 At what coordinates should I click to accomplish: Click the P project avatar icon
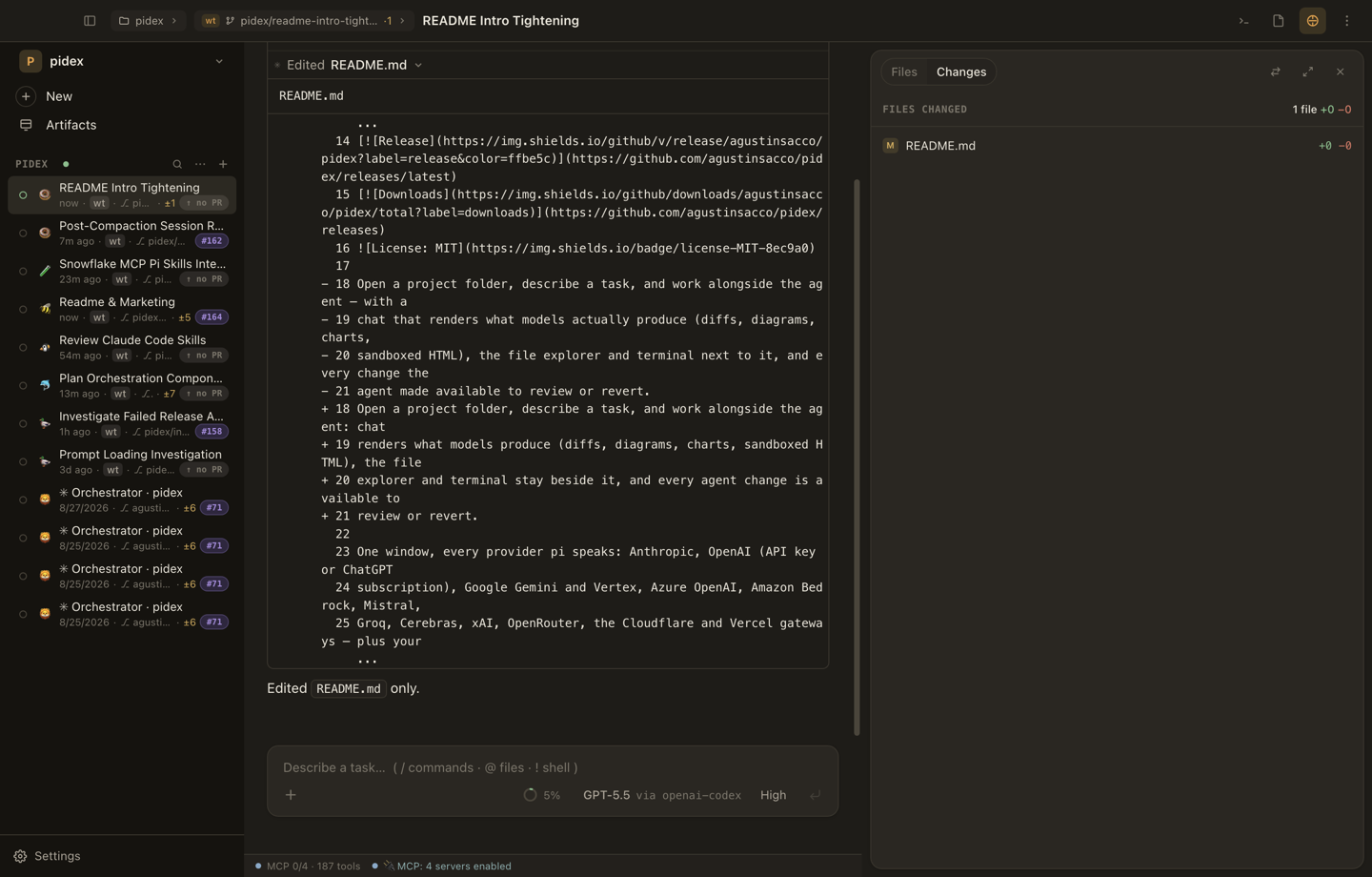[30, 61]
